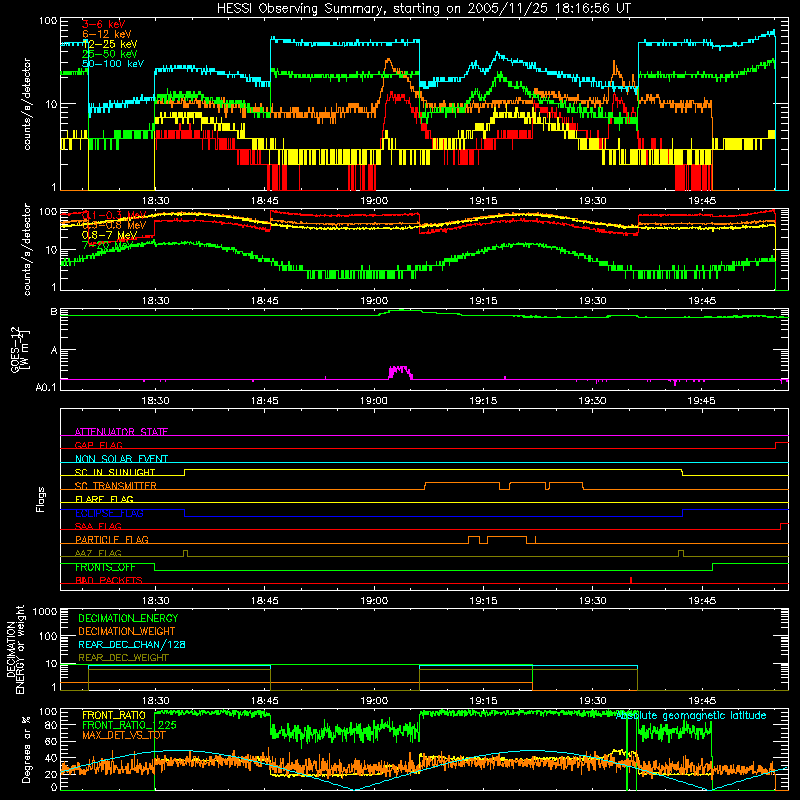Select the BAD_PACKETS flag label
This screenshot has height=800, width=800.
109,580
